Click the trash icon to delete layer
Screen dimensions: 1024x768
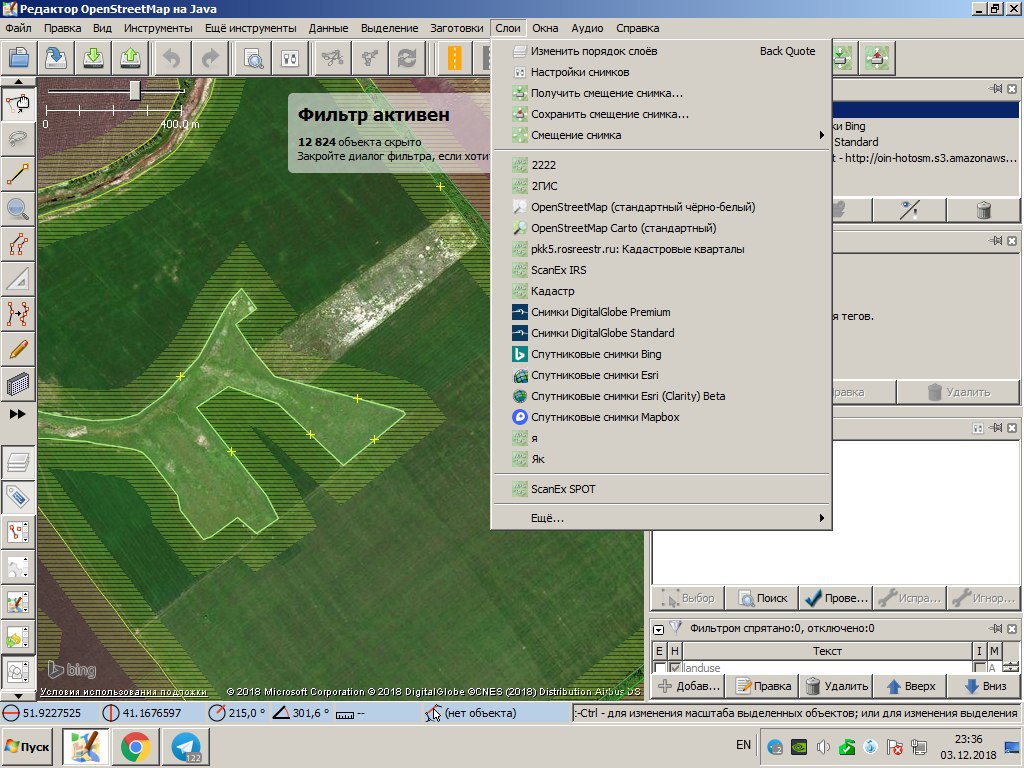coord(984,210)
